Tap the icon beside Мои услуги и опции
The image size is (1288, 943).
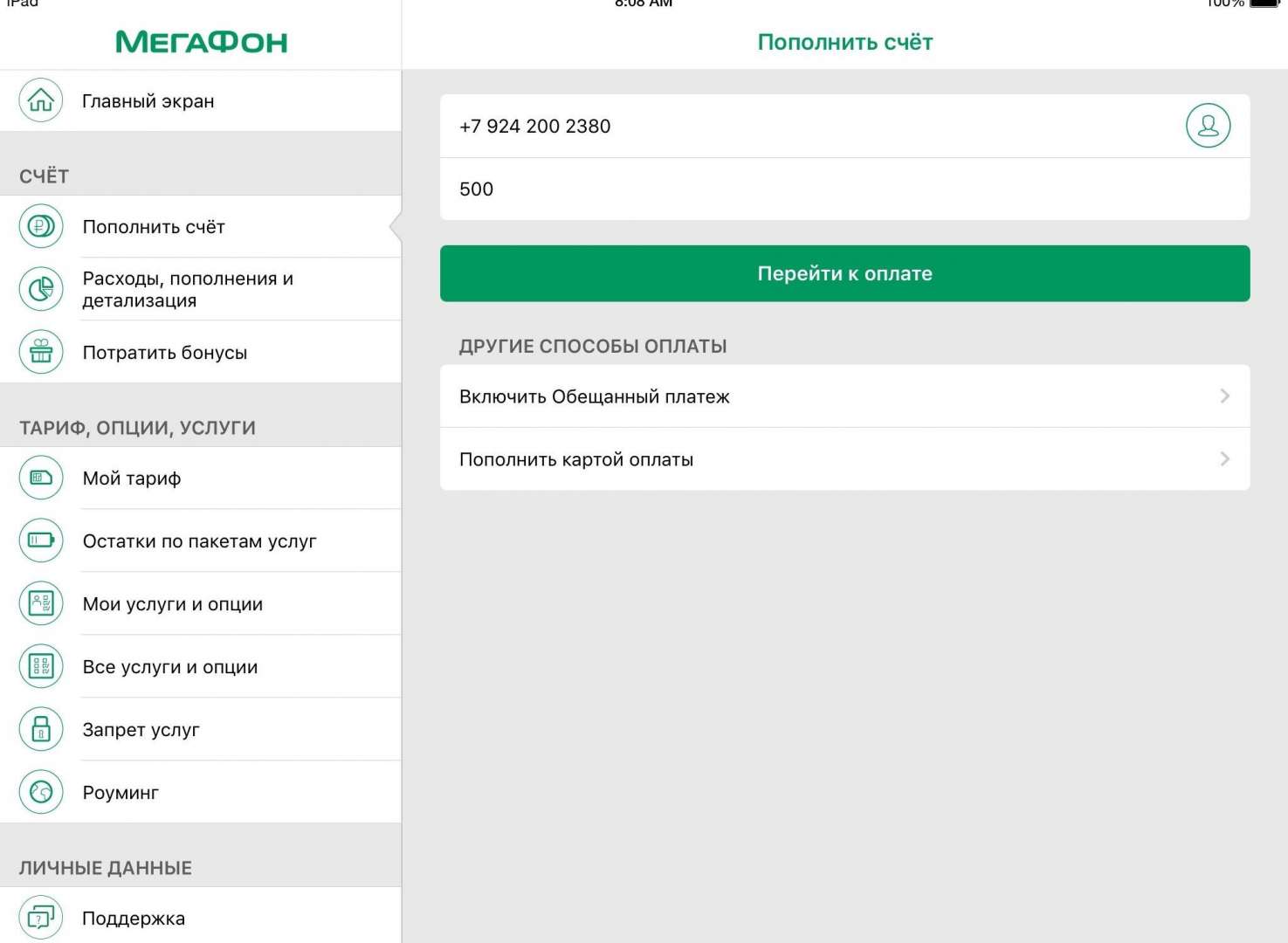tap(41, 603)
